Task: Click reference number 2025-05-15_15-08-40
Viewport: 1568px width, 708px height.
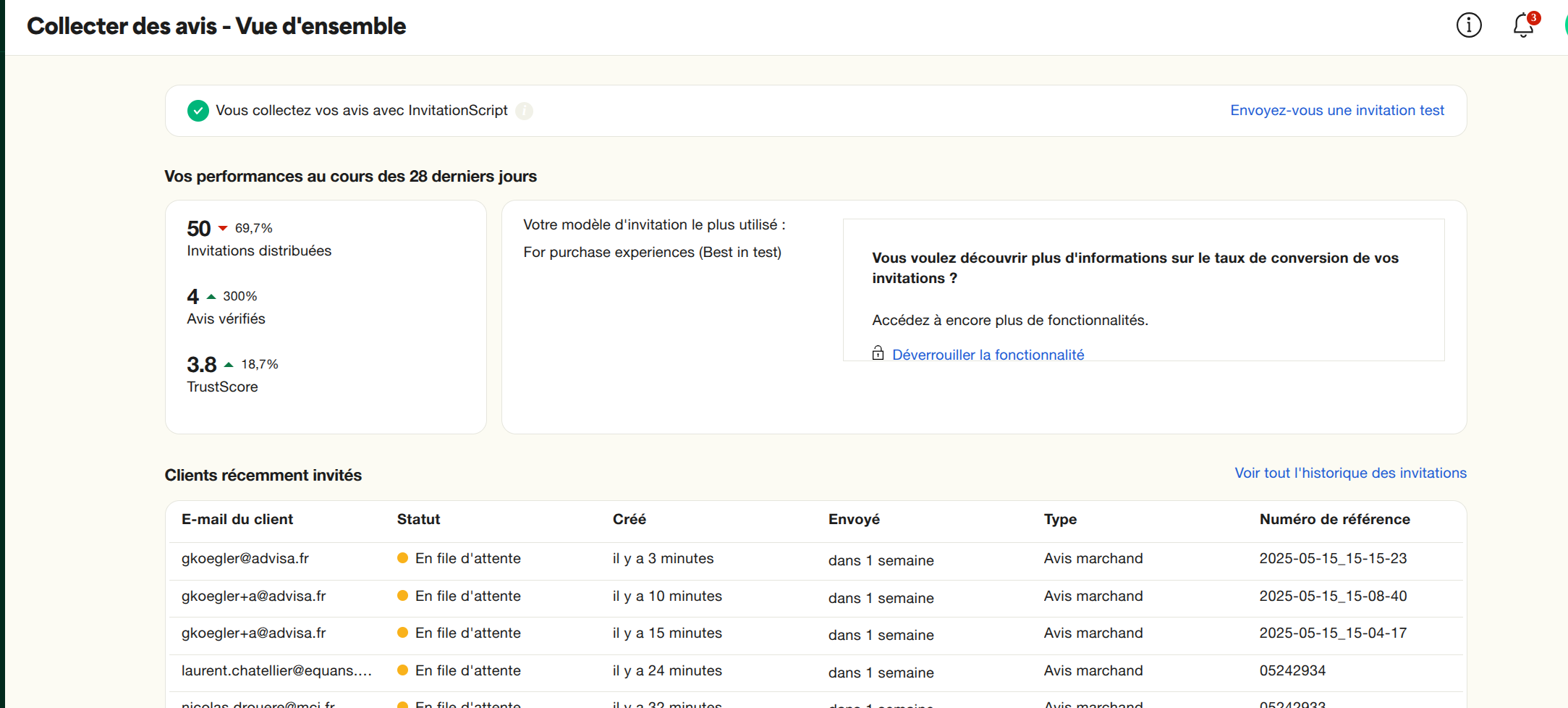Action: [x=1333, y=597]
